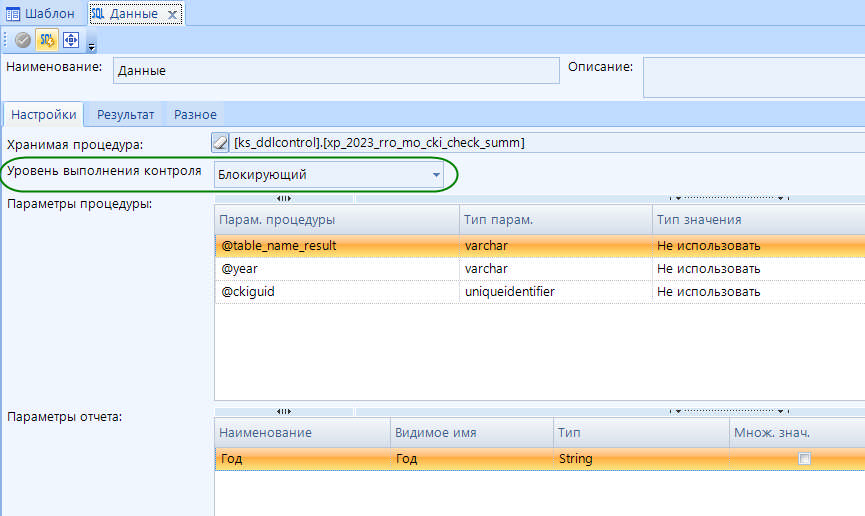865x516 pixels.
Task: Toggle the Множ. знач. checkbox for Год
Action: 804,459
